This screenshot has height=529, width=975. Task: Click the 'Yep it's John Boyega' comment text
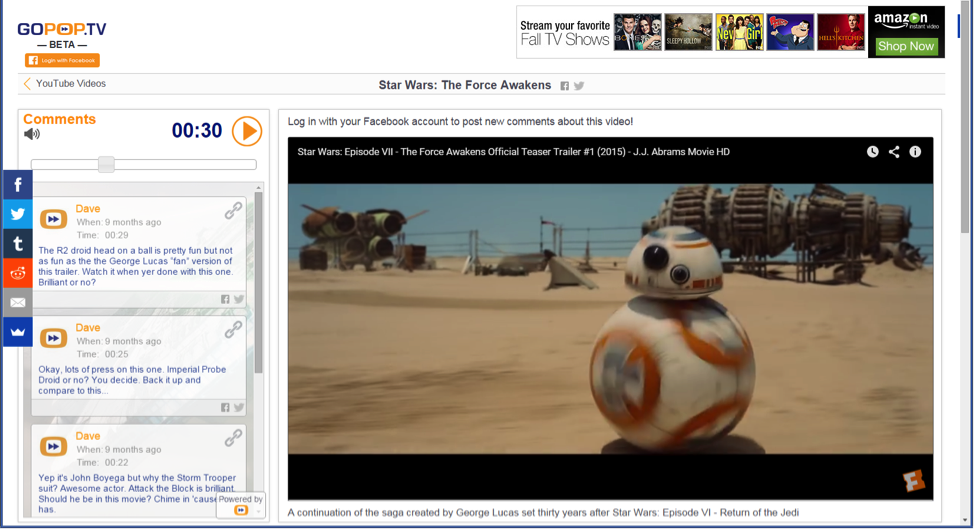[137, 494]
